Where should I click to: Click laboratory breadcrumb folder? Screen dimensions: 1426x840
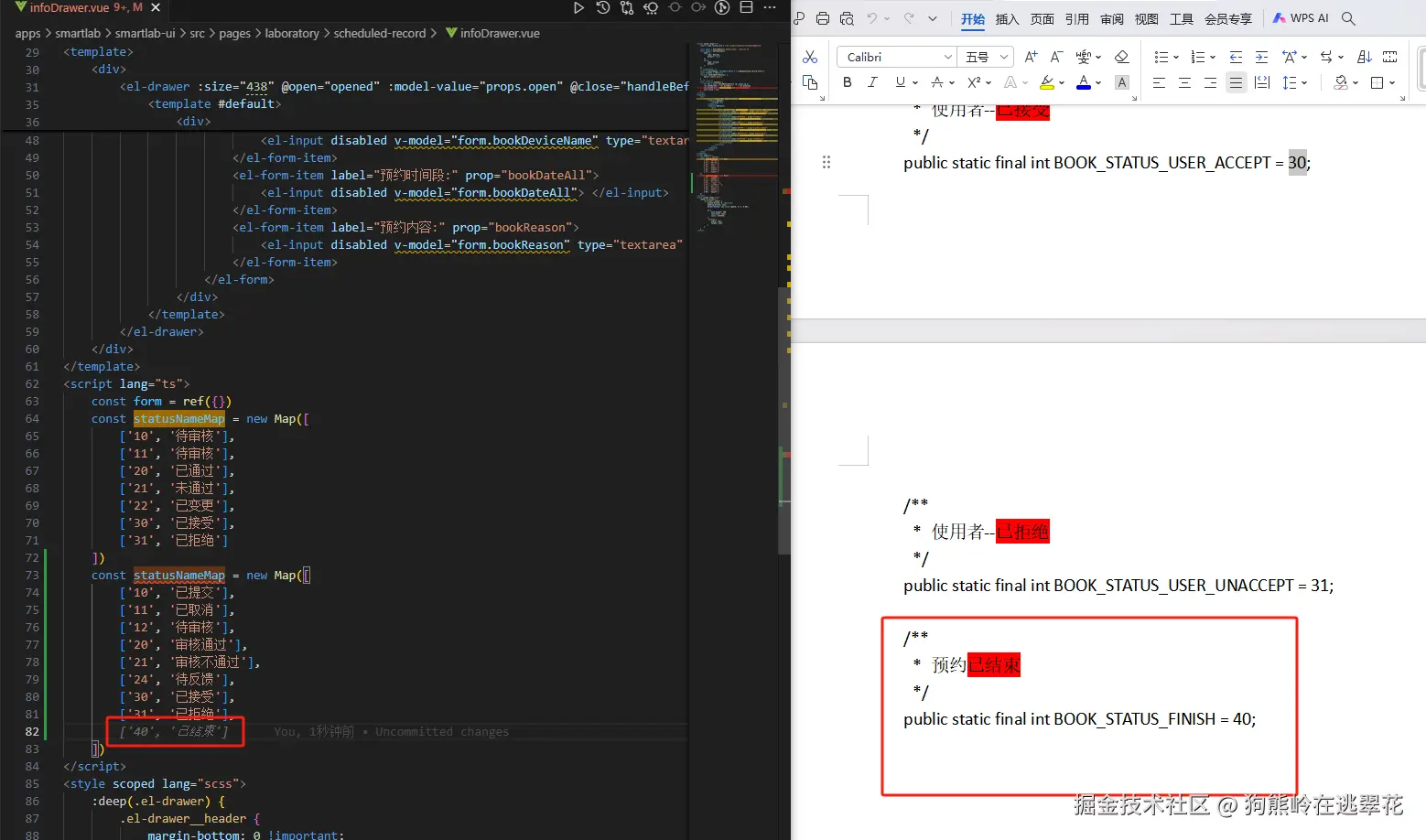coord(292,34)
